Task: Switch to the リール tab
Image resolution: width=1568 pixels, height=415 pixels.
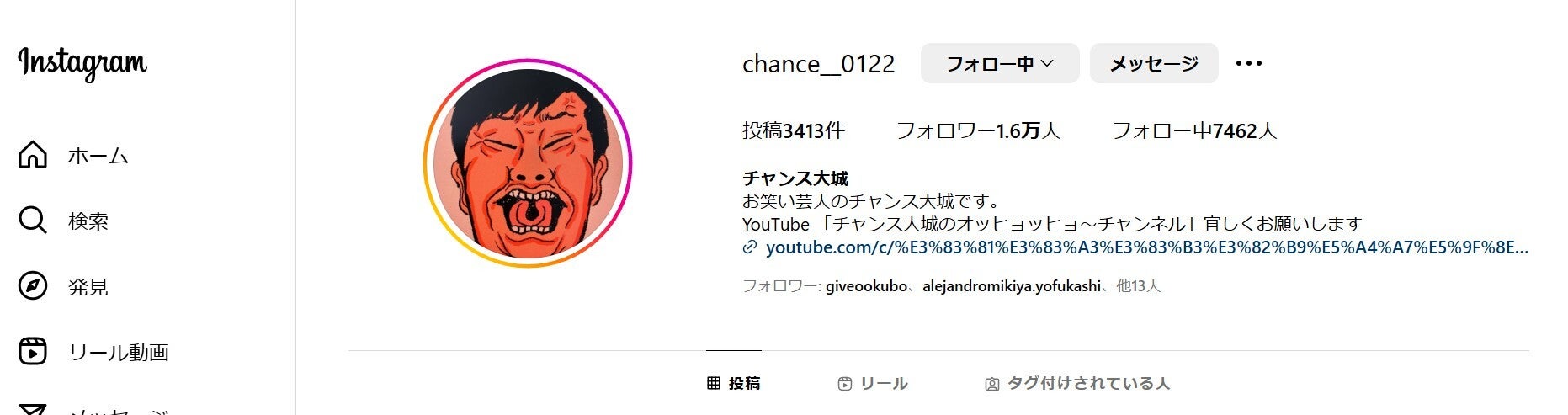Action: coord(873,383)
